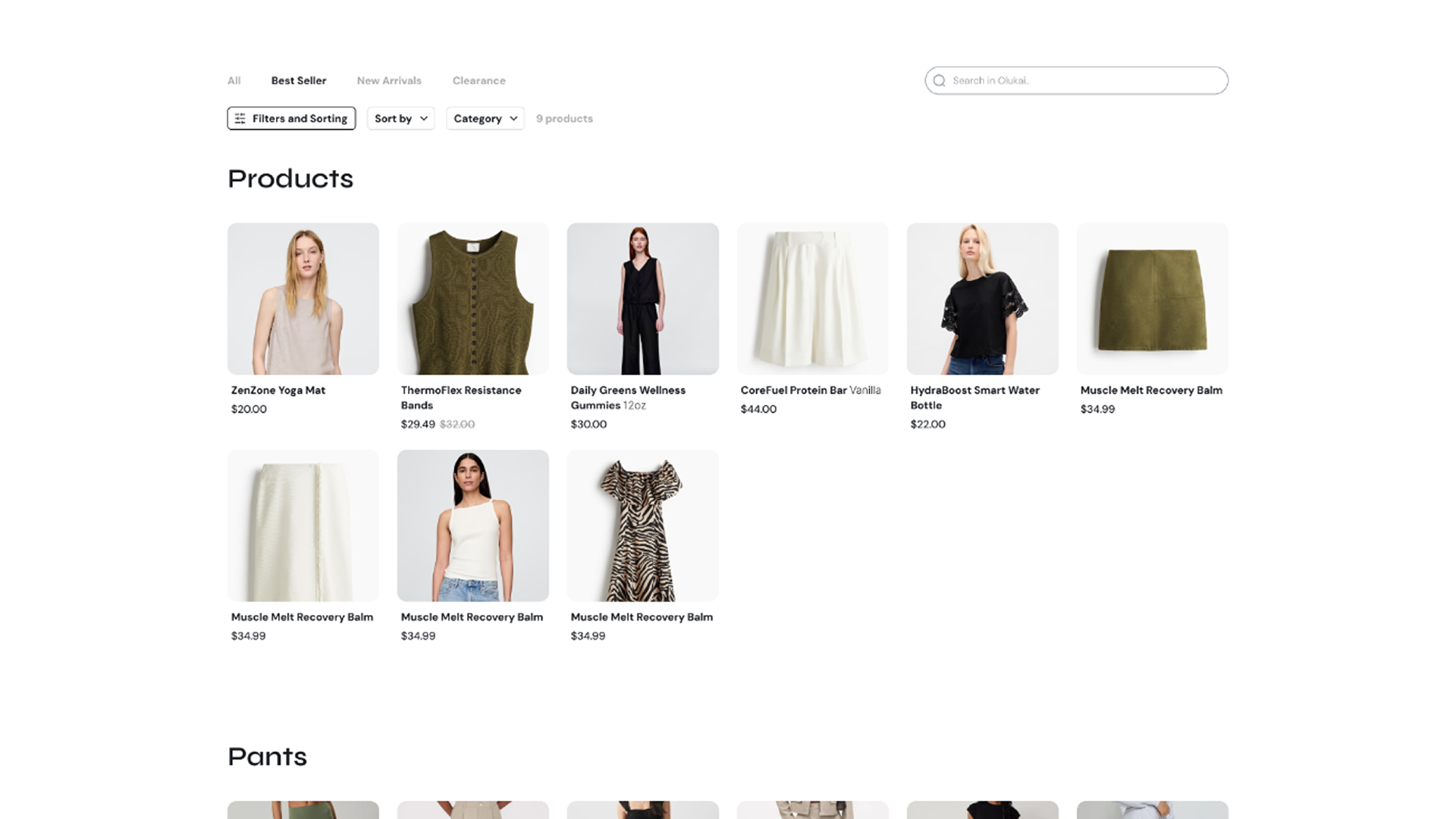This screenshot has height=819, width=1456.
Task: Click the $20.00 price text
Action: 249,409
